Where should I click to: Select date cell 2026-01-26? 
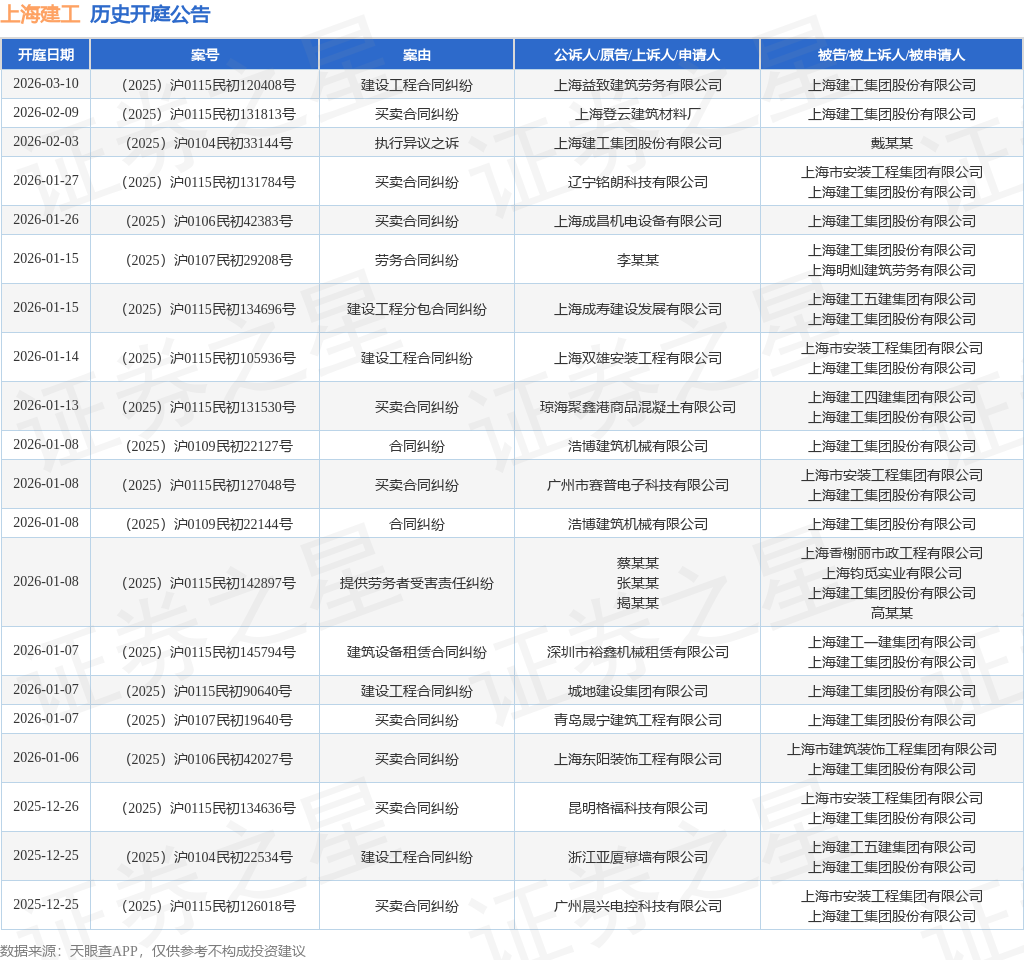point(46,219)
